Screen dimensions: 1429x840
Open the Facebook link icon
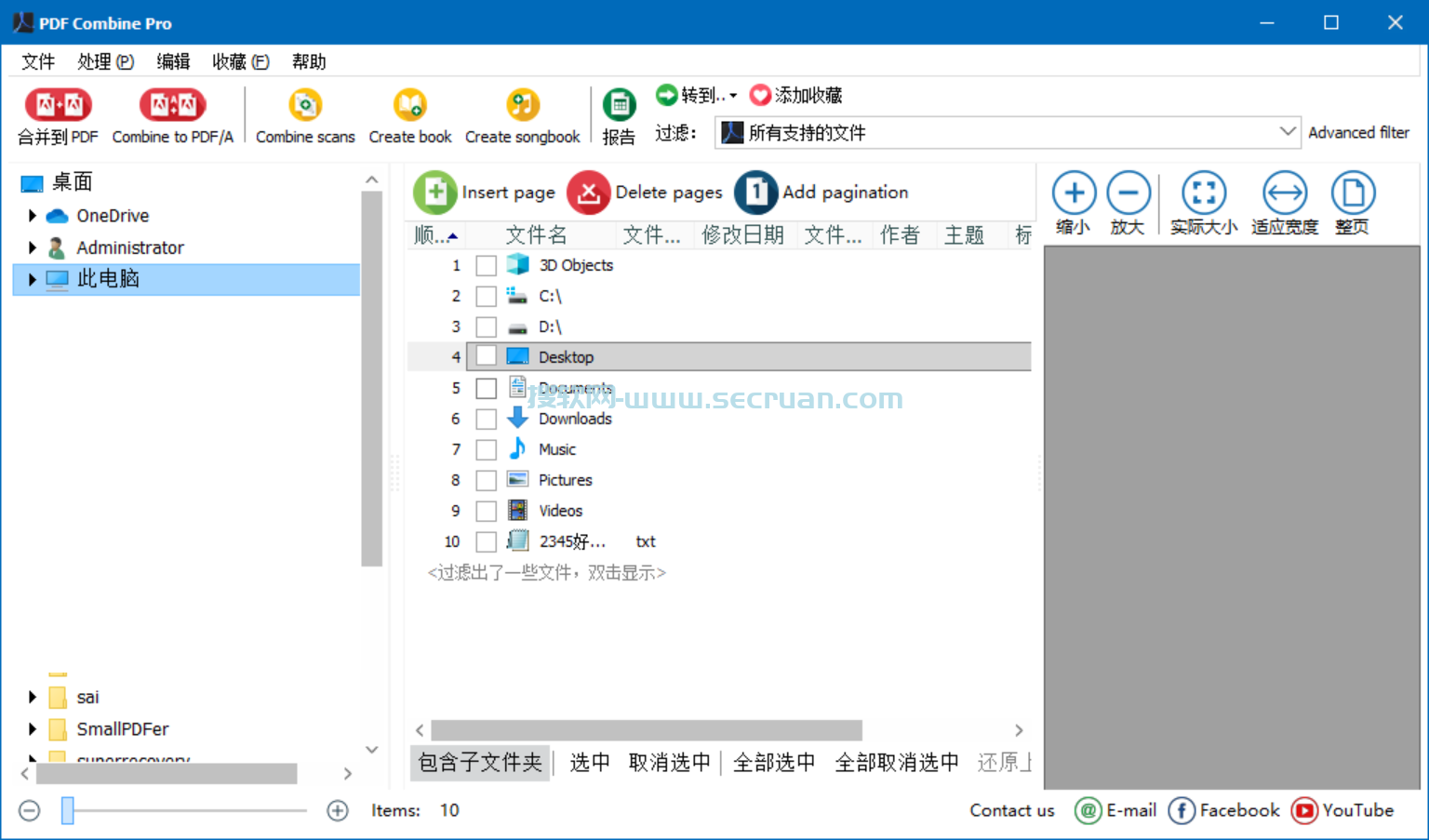[x=1182, y=810]
